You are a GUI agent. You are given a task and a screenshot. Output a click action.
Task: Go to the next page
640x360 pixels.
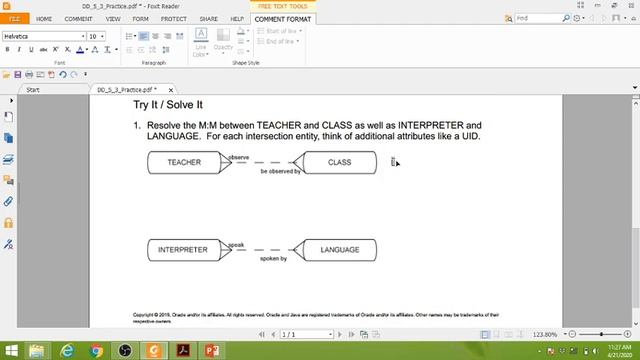tap(340, 334)
